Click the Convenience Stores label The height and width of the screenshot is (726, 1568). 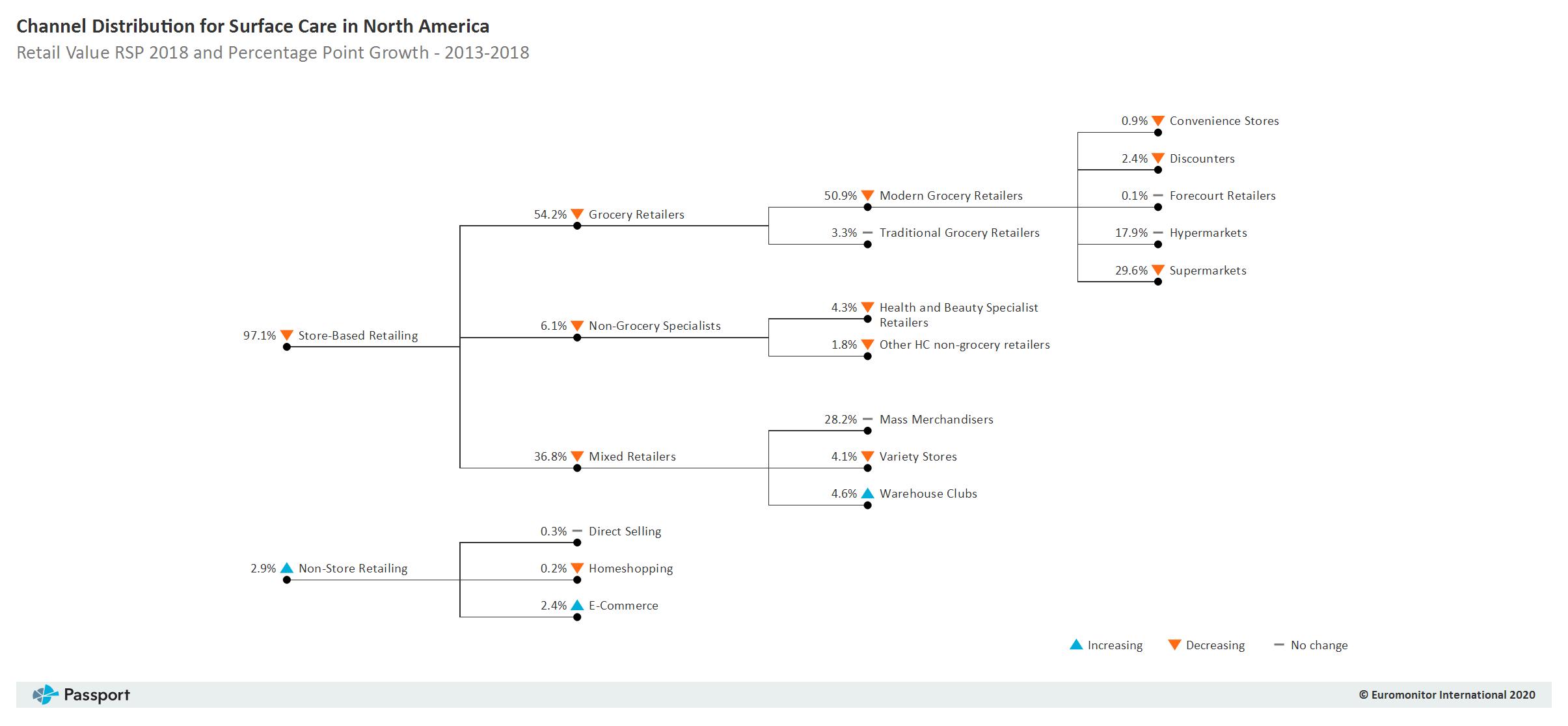1224,121
